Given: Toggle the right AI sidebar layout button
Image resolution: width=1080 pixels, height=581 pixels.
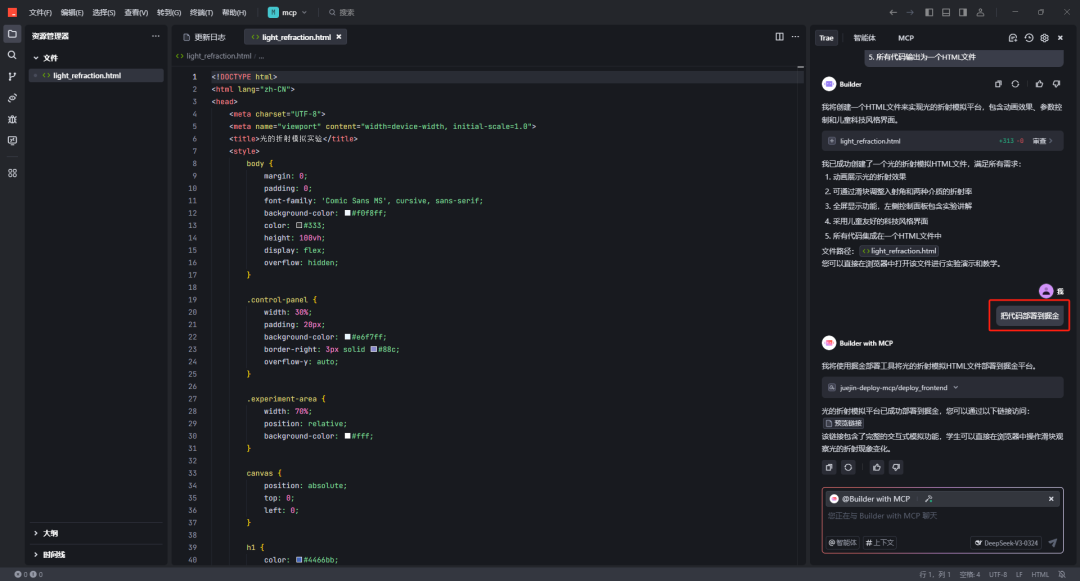Looking at the screenshot, I should [x=962, y=12].
